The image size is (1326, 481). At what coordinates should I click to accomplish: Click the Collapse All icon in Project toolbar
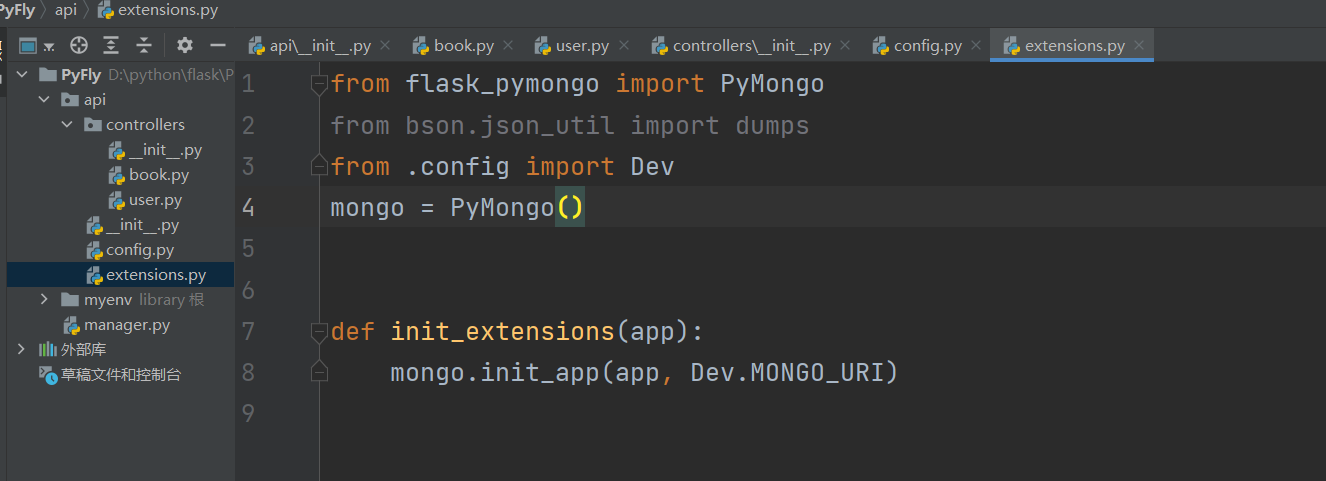[144, 45]
